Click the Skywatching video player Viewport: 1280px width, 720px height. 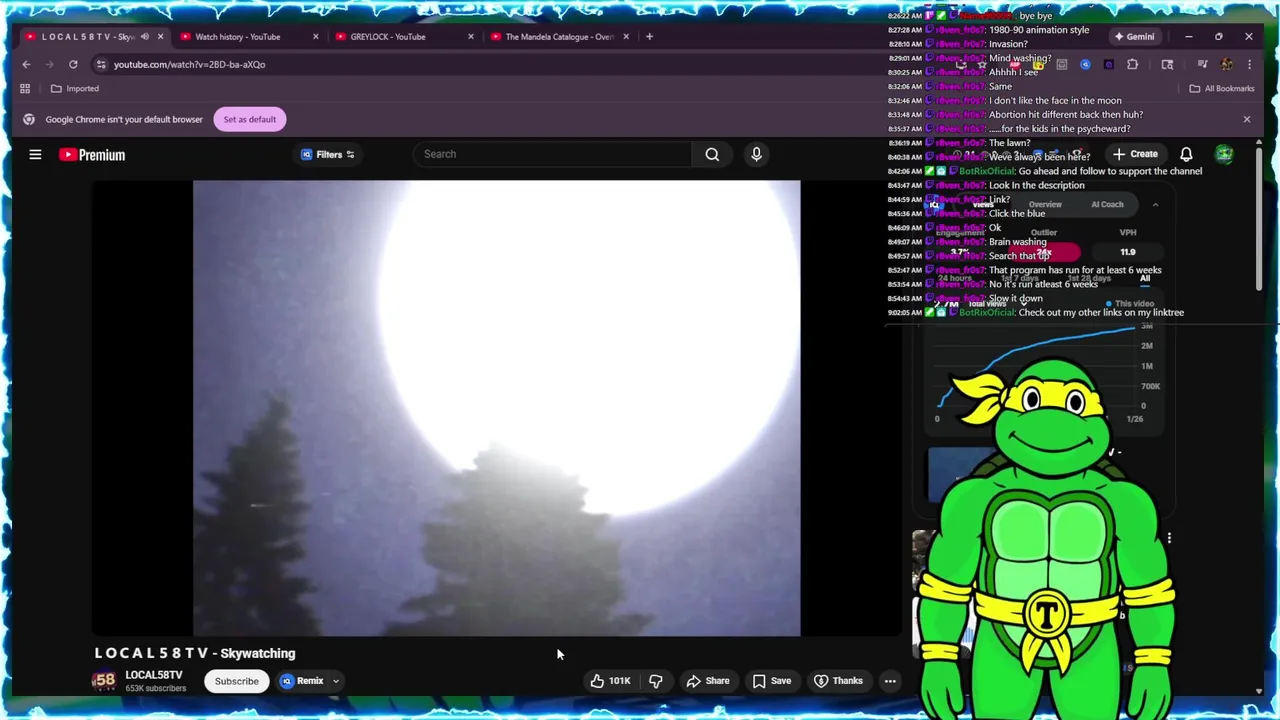(497, 408)
